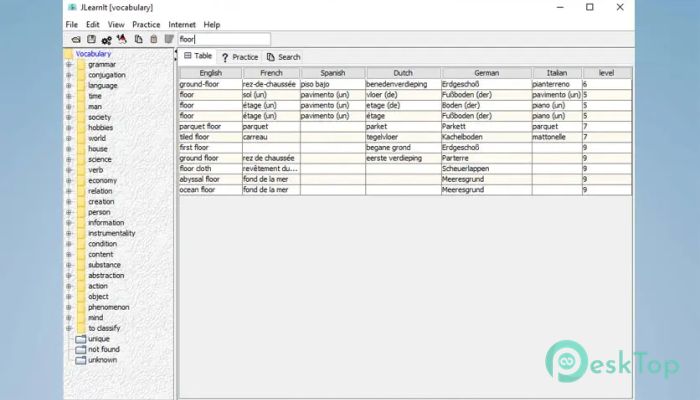
Task: Click the folder icon beside 'verb'
Action: pos(81,170)
